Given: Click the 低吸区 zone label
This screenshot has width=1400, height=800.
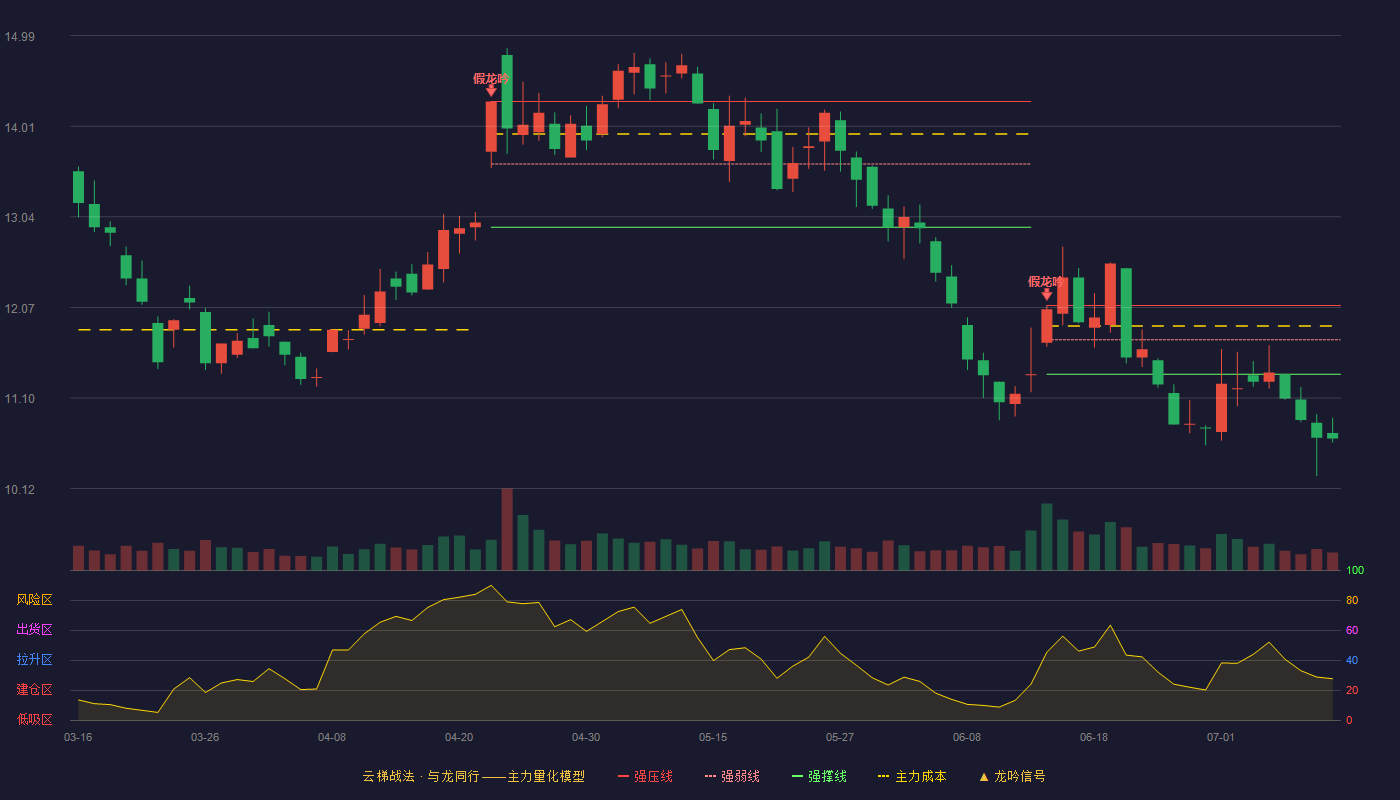Looking at the screenshot, I should [34, 719].
